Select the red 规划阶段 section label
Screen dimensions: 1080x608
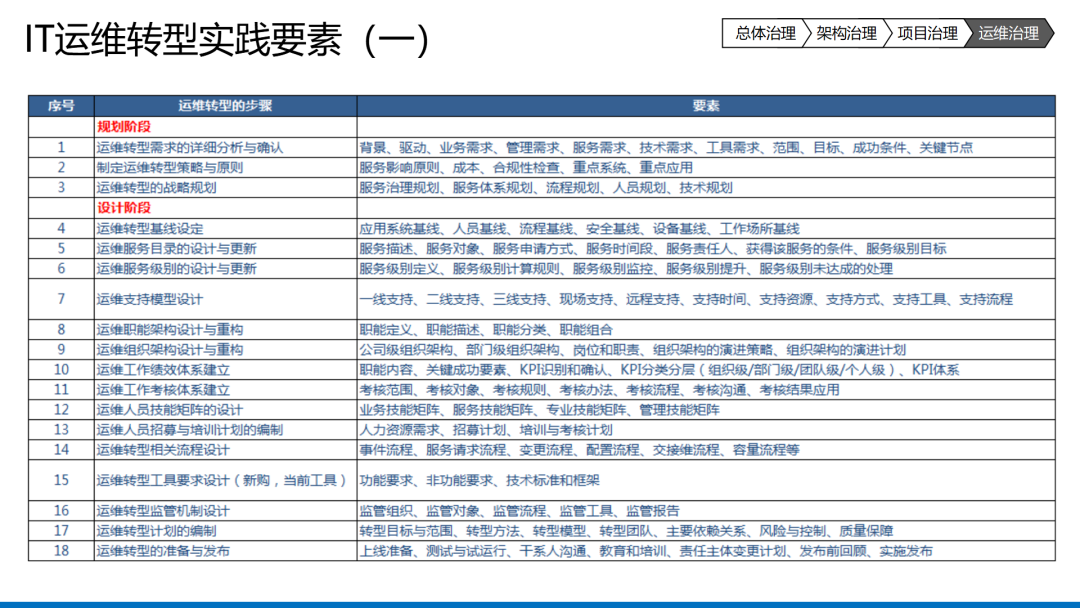coord(124,127)
